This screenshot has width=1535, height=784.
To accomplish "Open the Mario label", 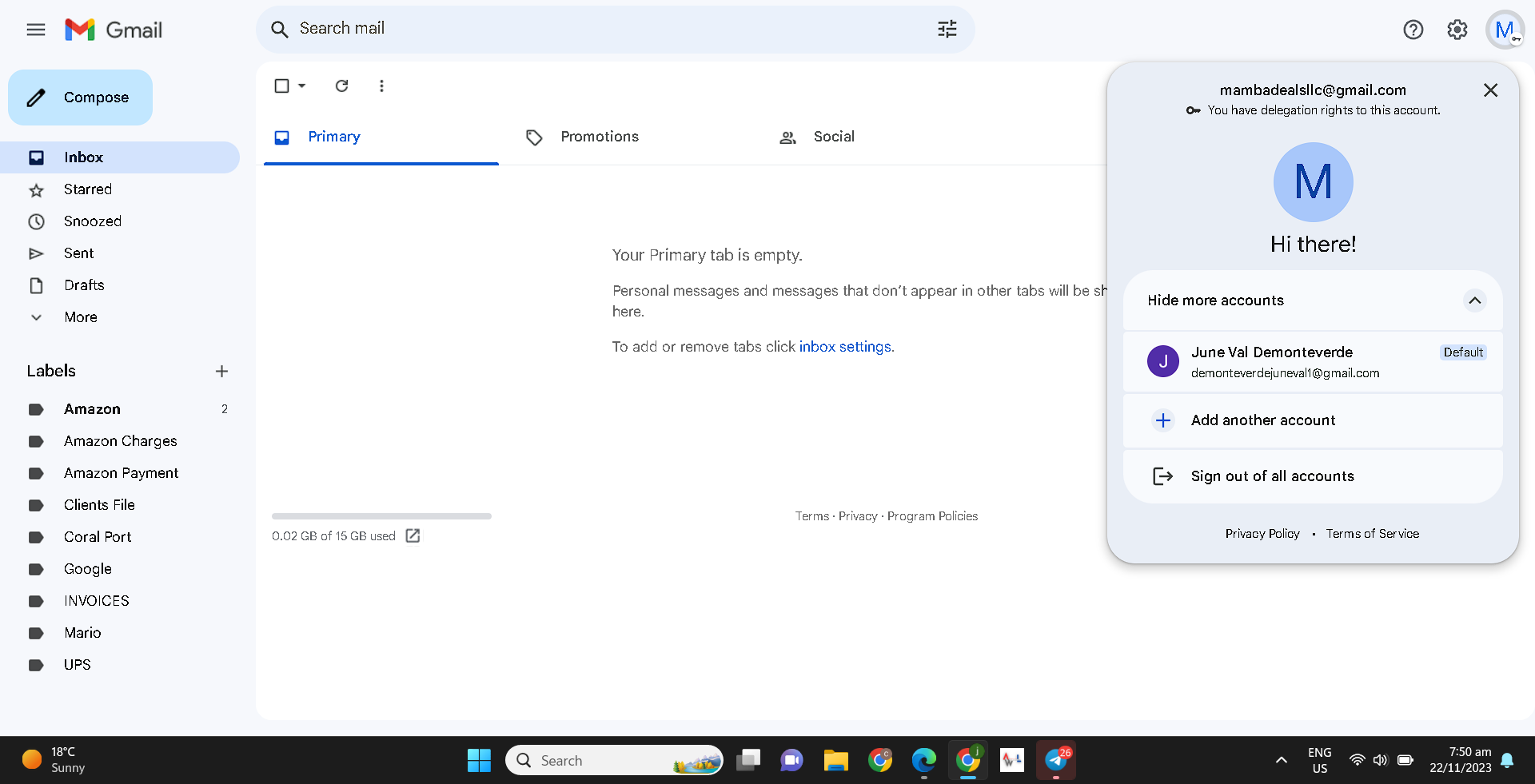I will tap(120, 633).
